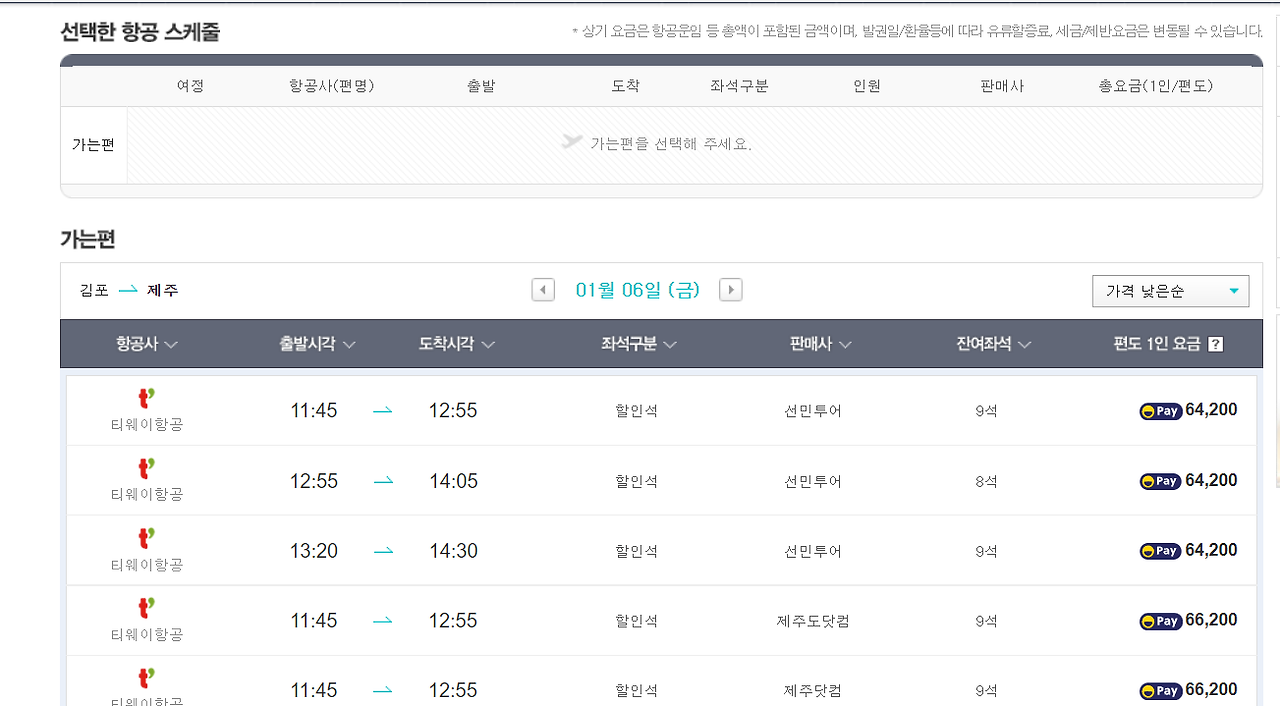Click T'way logo of 12:55 departure flight
This screenshot has height=706, width=1280.
pos(147,470)
